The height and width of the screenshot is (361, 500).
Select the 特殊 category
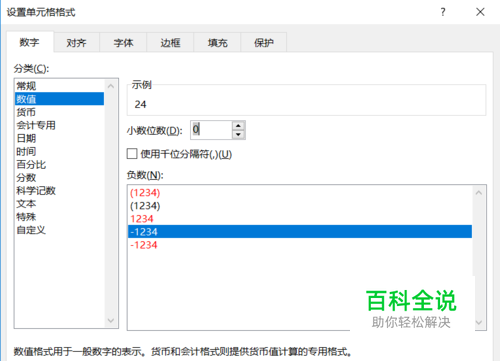pyautogui.click(x=59, y=217)
